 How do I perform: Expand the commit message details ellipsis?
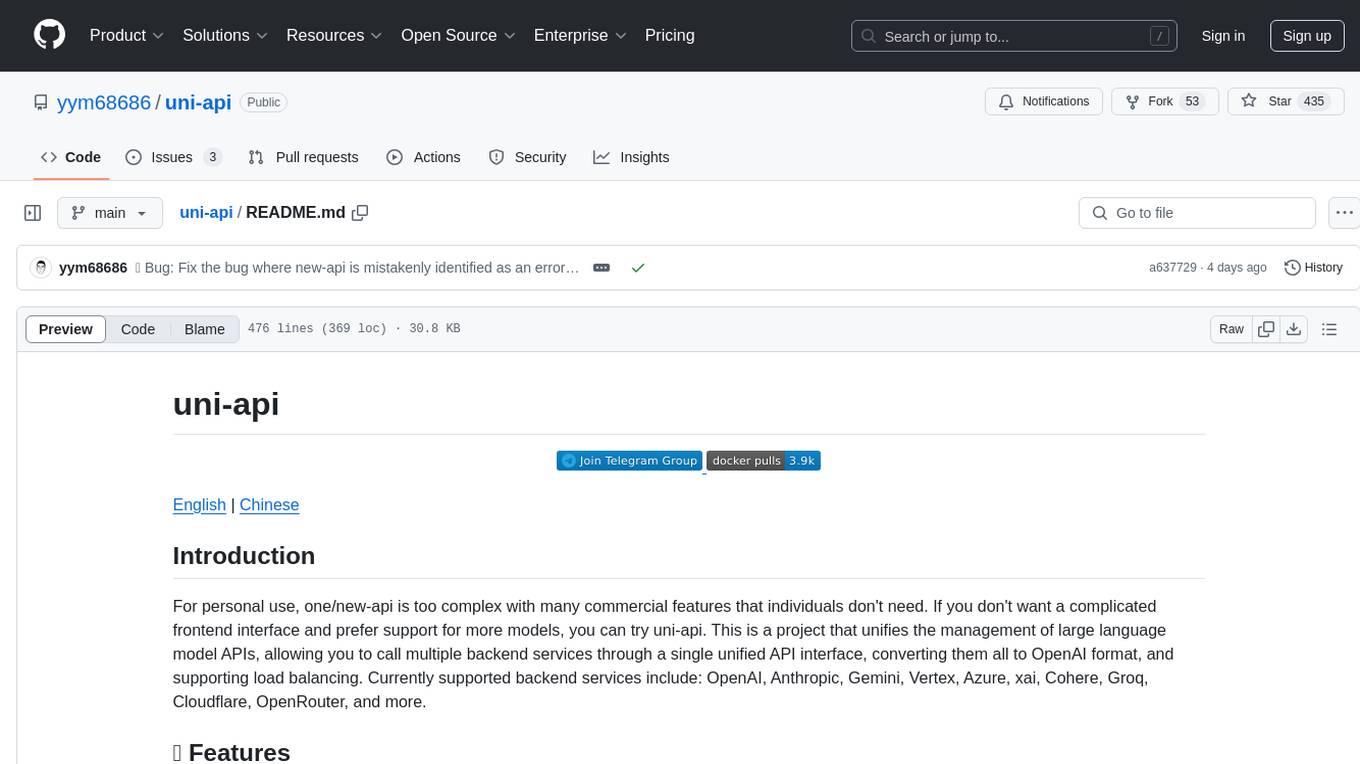click(601, 268)
